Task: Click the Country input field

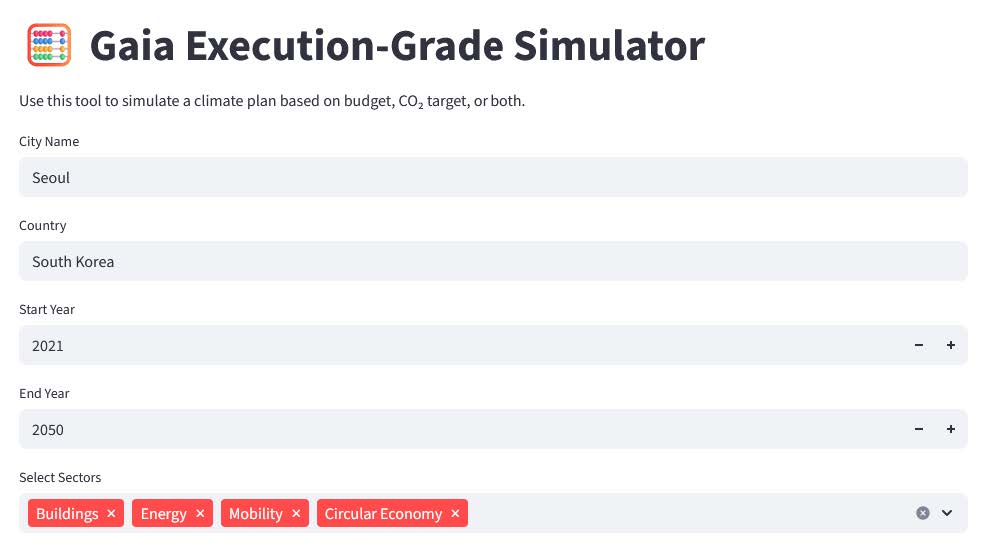Action: pyautogui.click(x=492, y=261)
